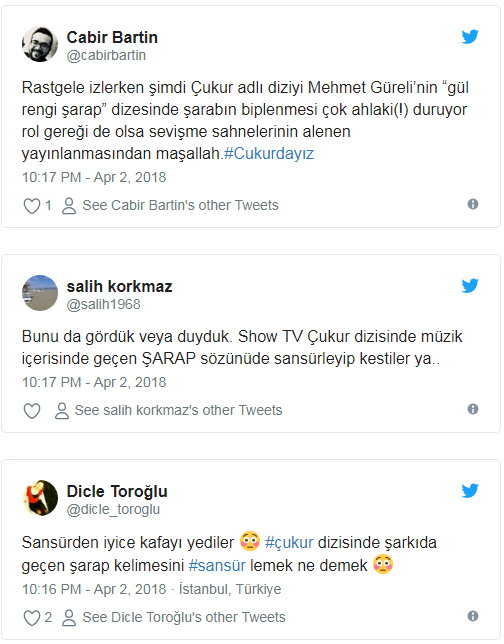Viewport: 504px width, 644px height.
Task: See Cabir Bartin's other Tweets
Action: tap(170, 205)
